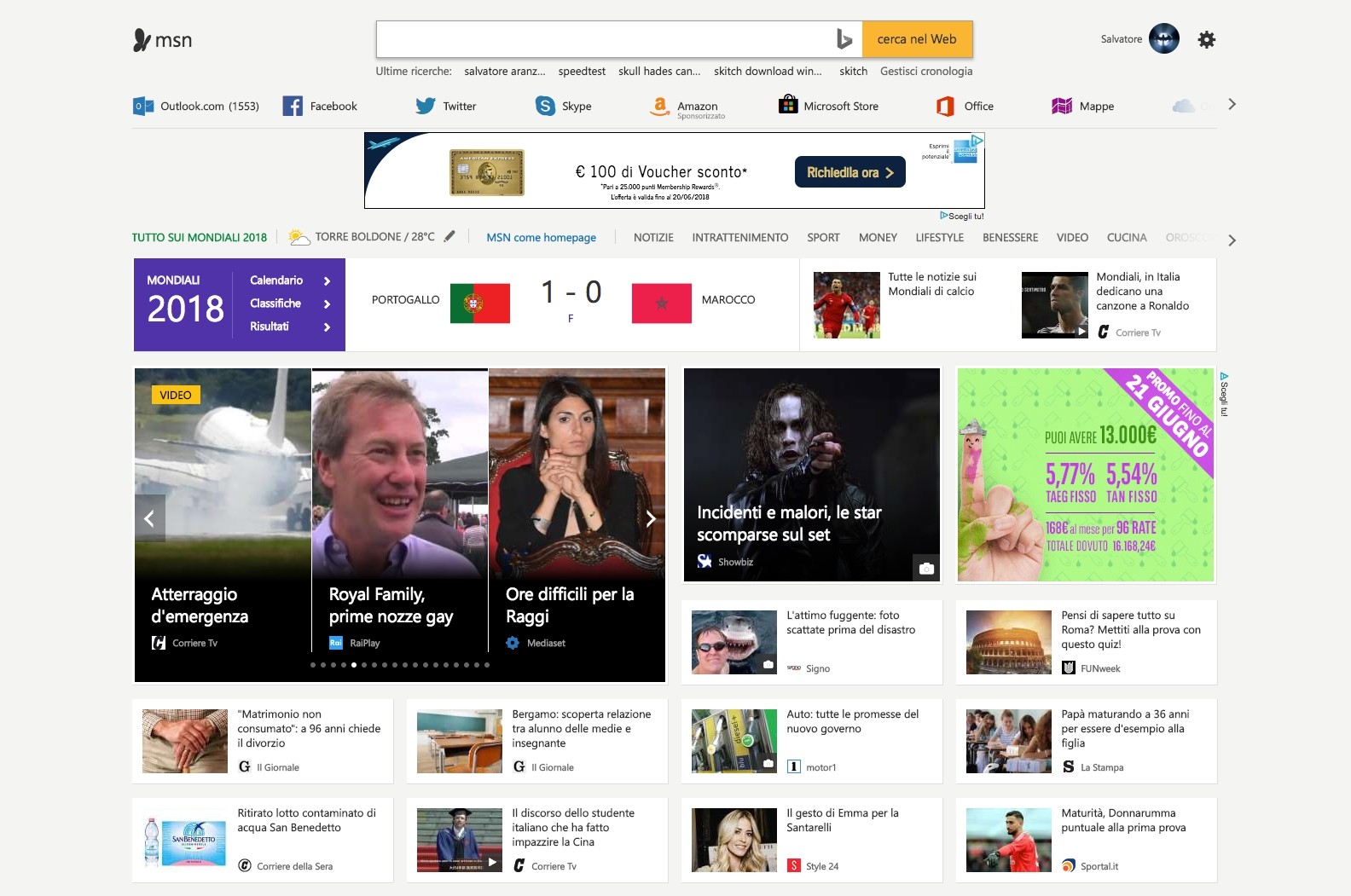Viewport: 1351px width, 896px height.
Task: Open acqua San Benedetto article
Action: 263,840
